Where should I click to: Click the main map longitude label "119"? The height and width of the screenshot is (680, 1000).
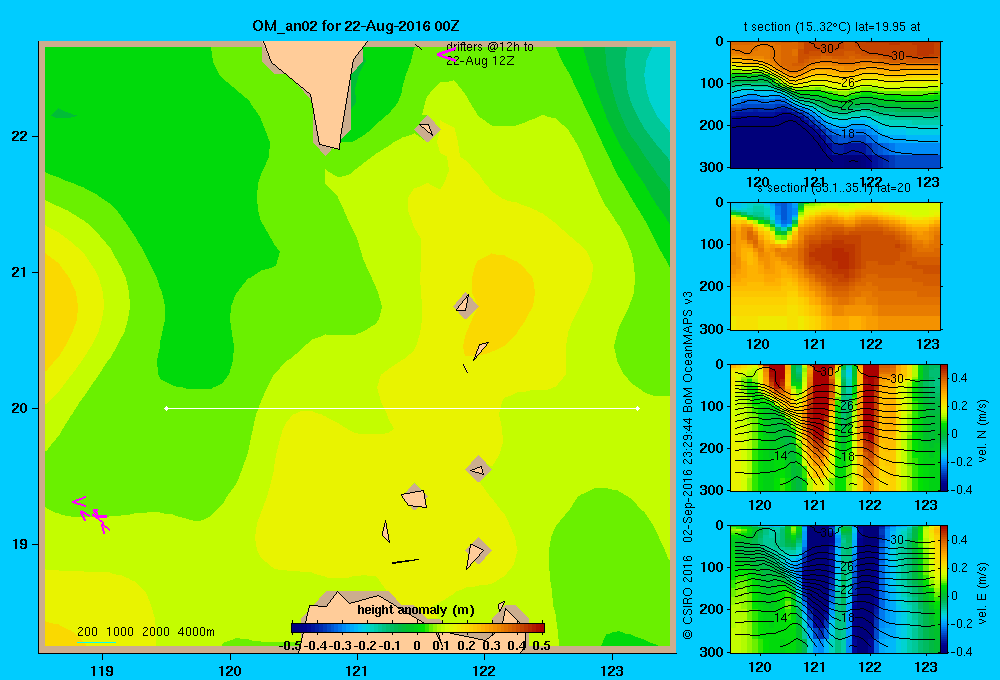pyautogui.click(x=102, y=671)
